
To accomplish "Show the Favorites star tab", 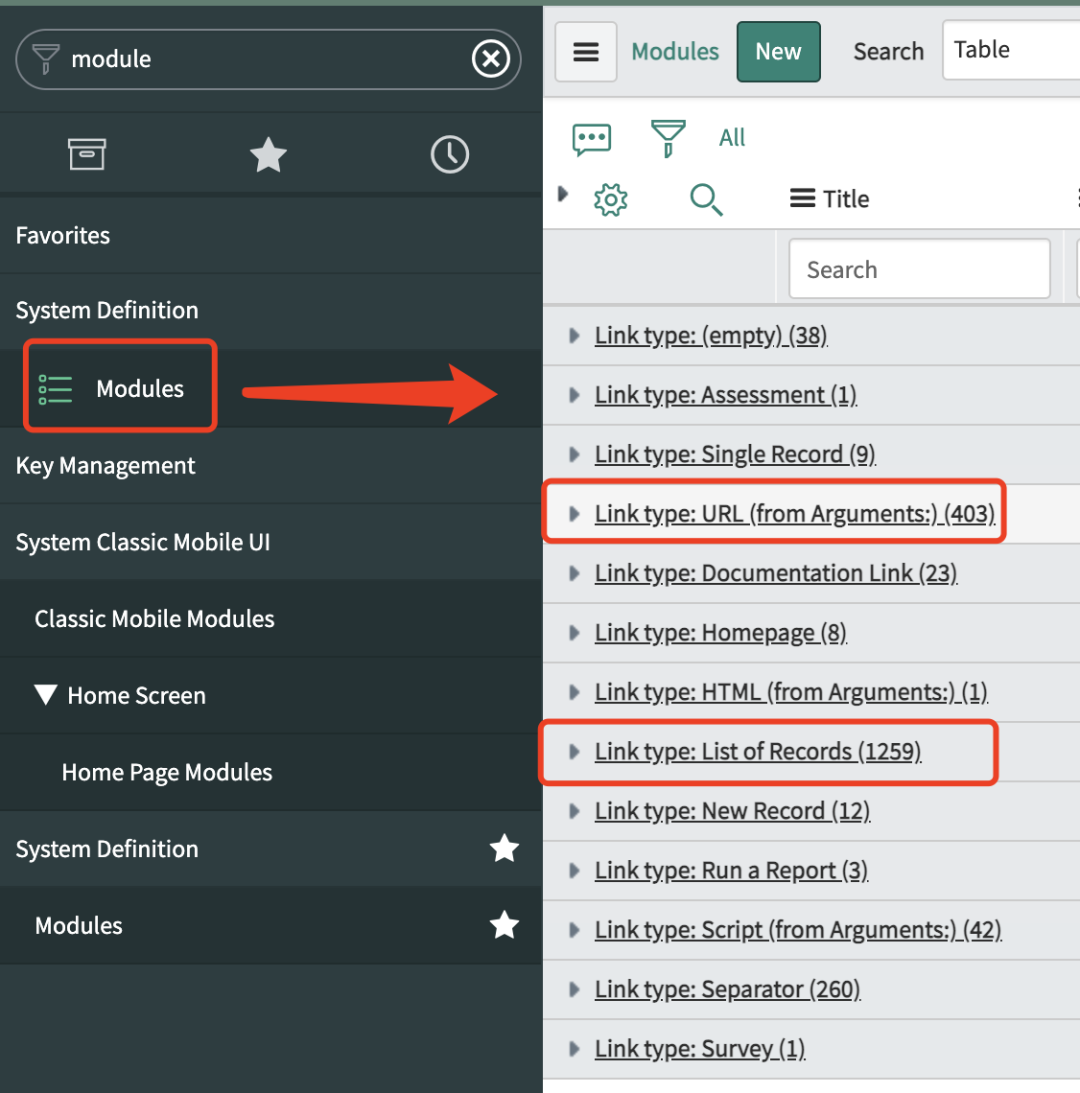I will 268,155.
